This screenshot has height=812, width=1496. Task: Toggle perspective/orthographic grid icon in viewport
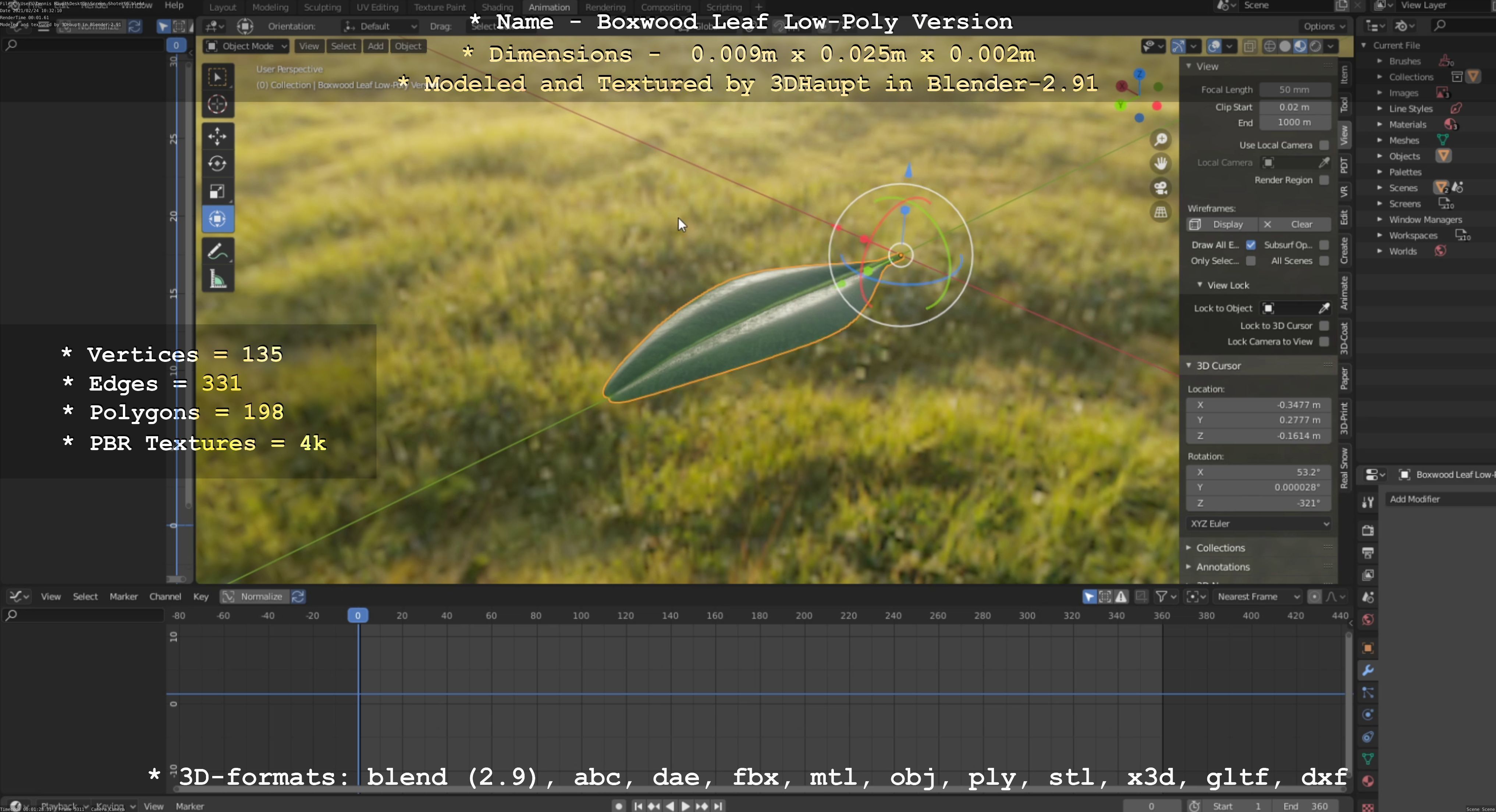point(1160,213)
